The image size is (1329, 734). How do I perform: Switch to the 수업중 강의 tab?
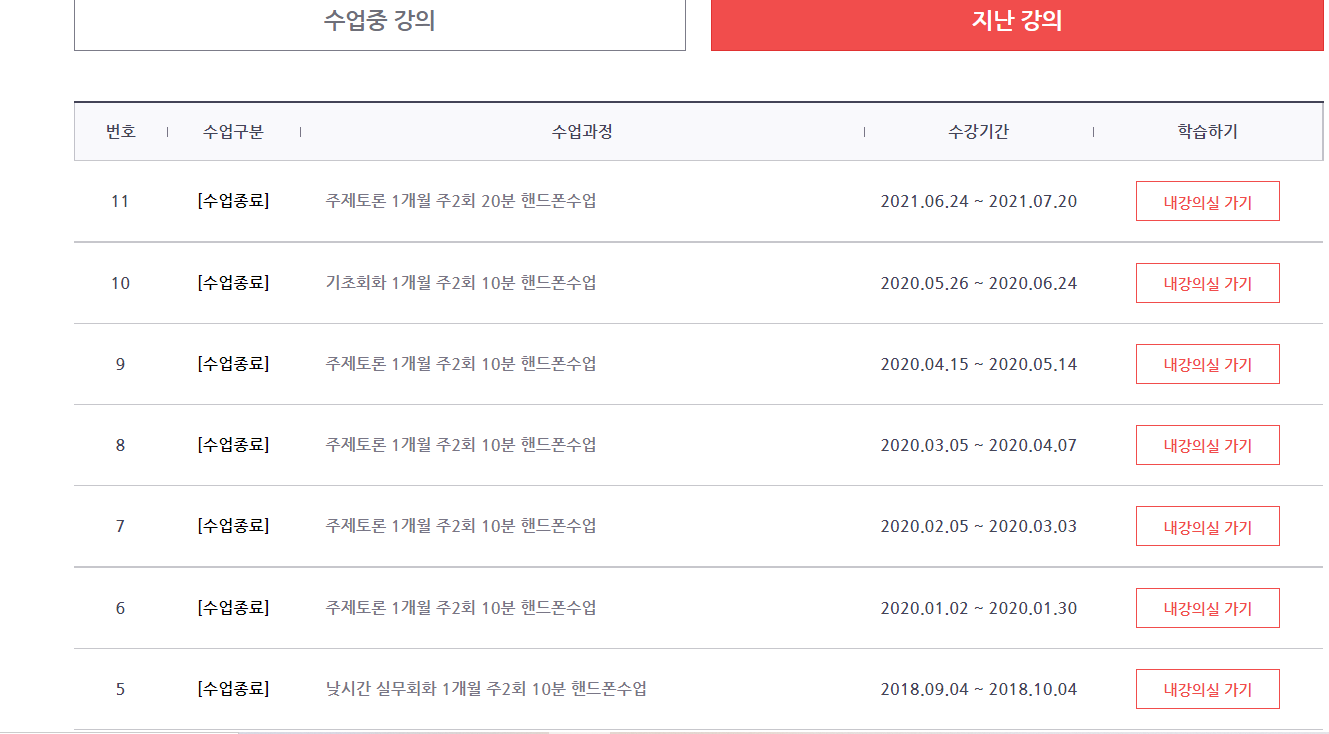point(379,22)
